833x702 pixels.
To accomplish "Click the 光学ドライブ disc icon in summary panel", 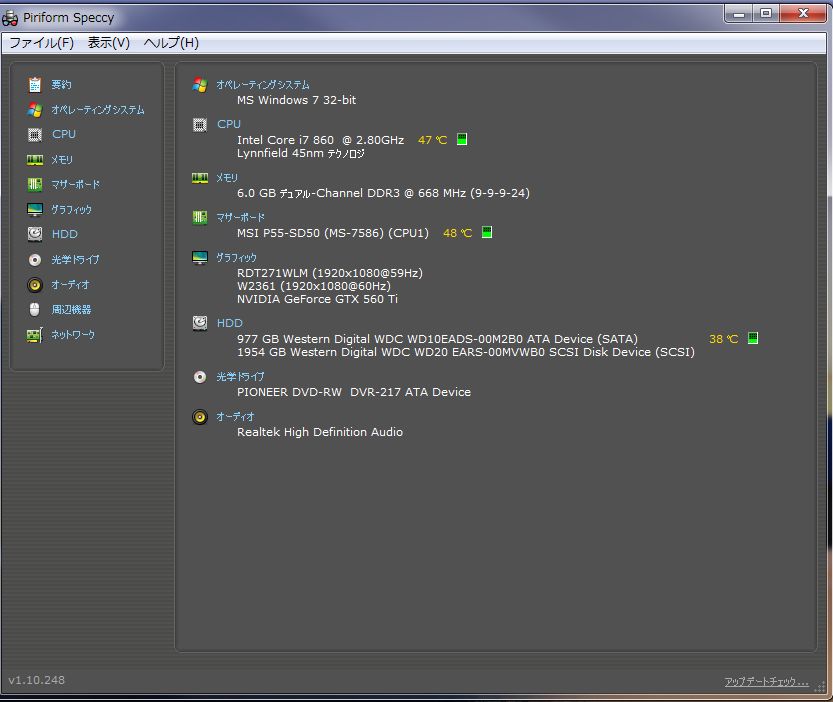I will [200, 377].
